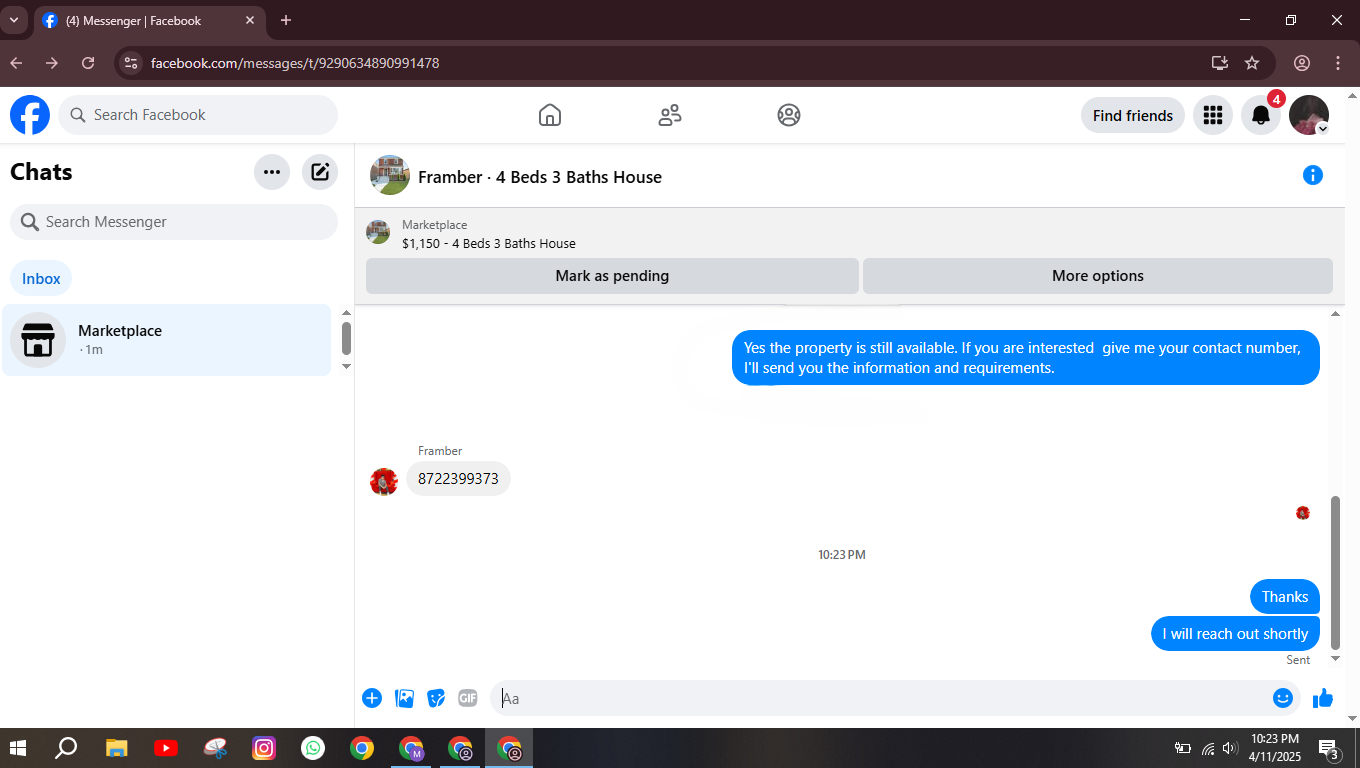
Task: View site information icon in address bar
Action: click(130, 63)
